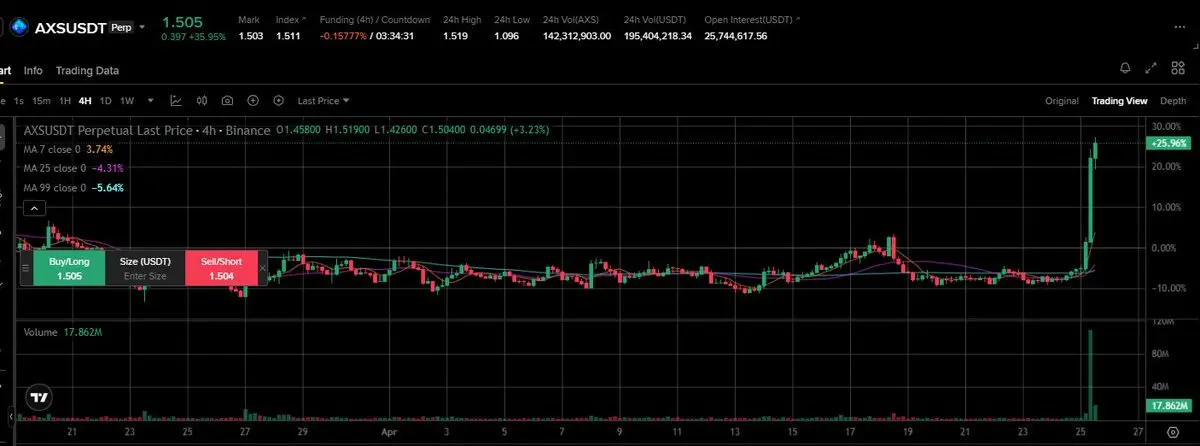Screen dimensions: 1200x446
Task: Click the Buy/Long 1.505 button
Action: (69, 268)
